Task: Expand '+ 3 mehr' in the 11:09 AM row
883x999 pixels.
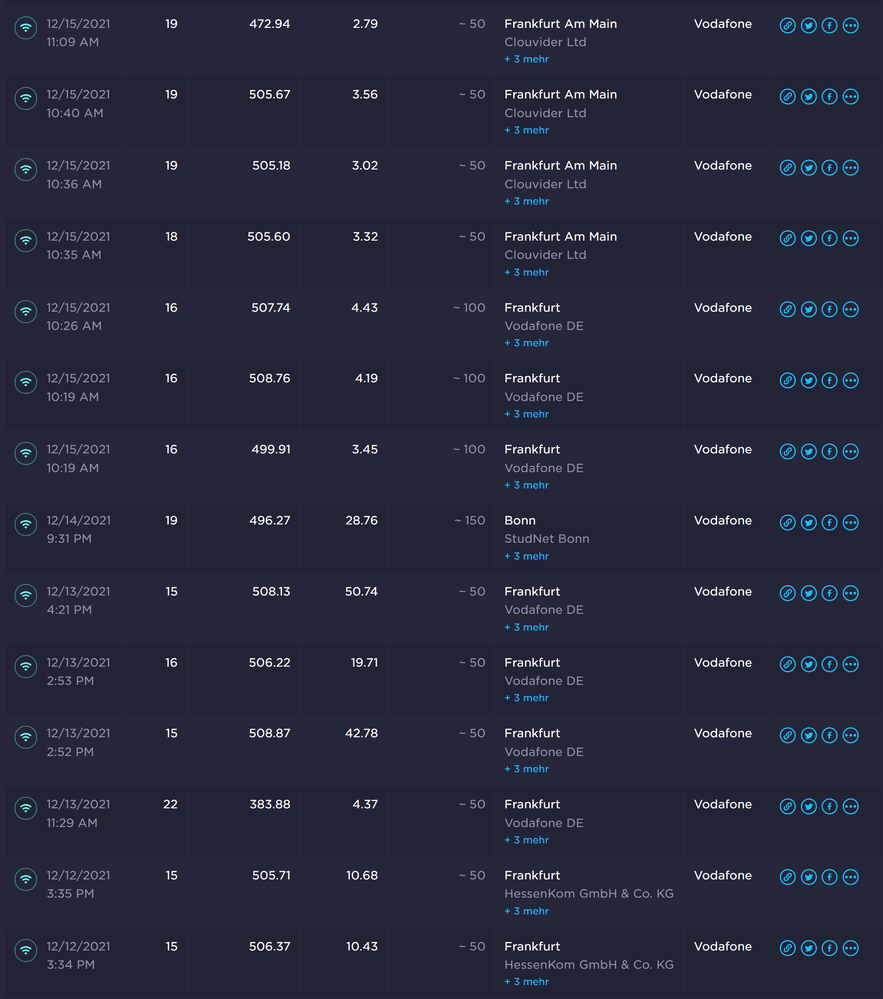Action: click(x=526, y=59)
